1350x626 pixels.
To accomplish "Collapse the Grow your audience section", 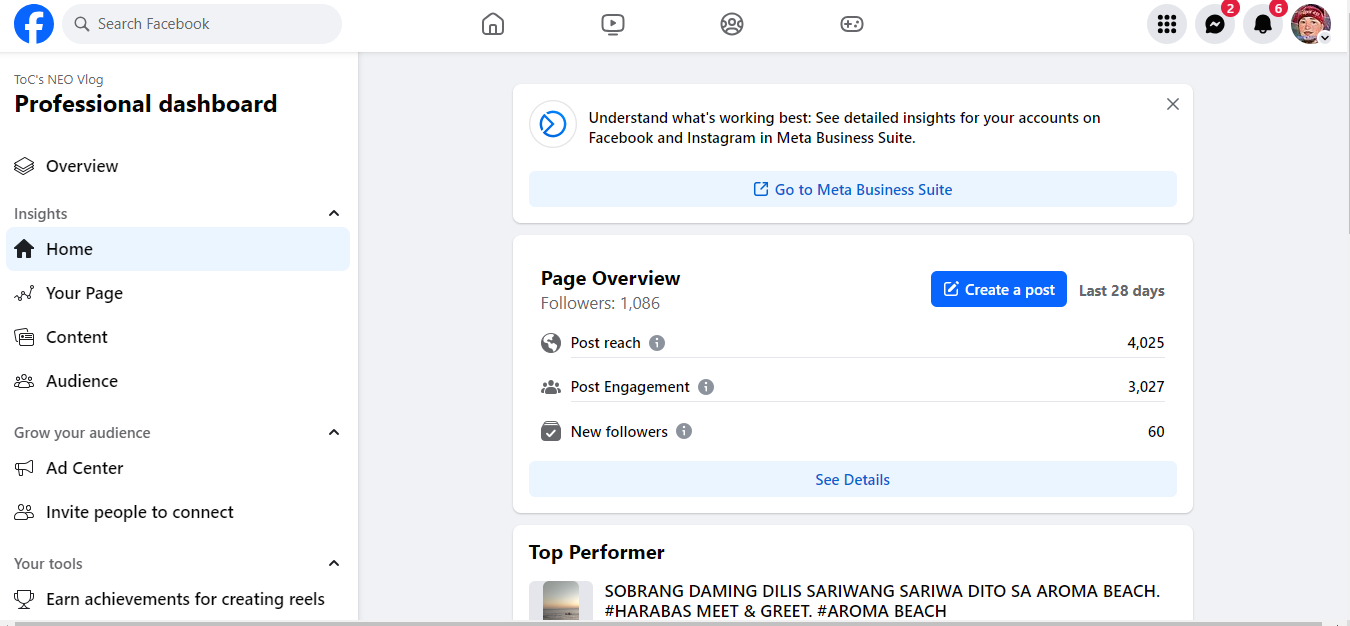I will [x=334, y=432].
